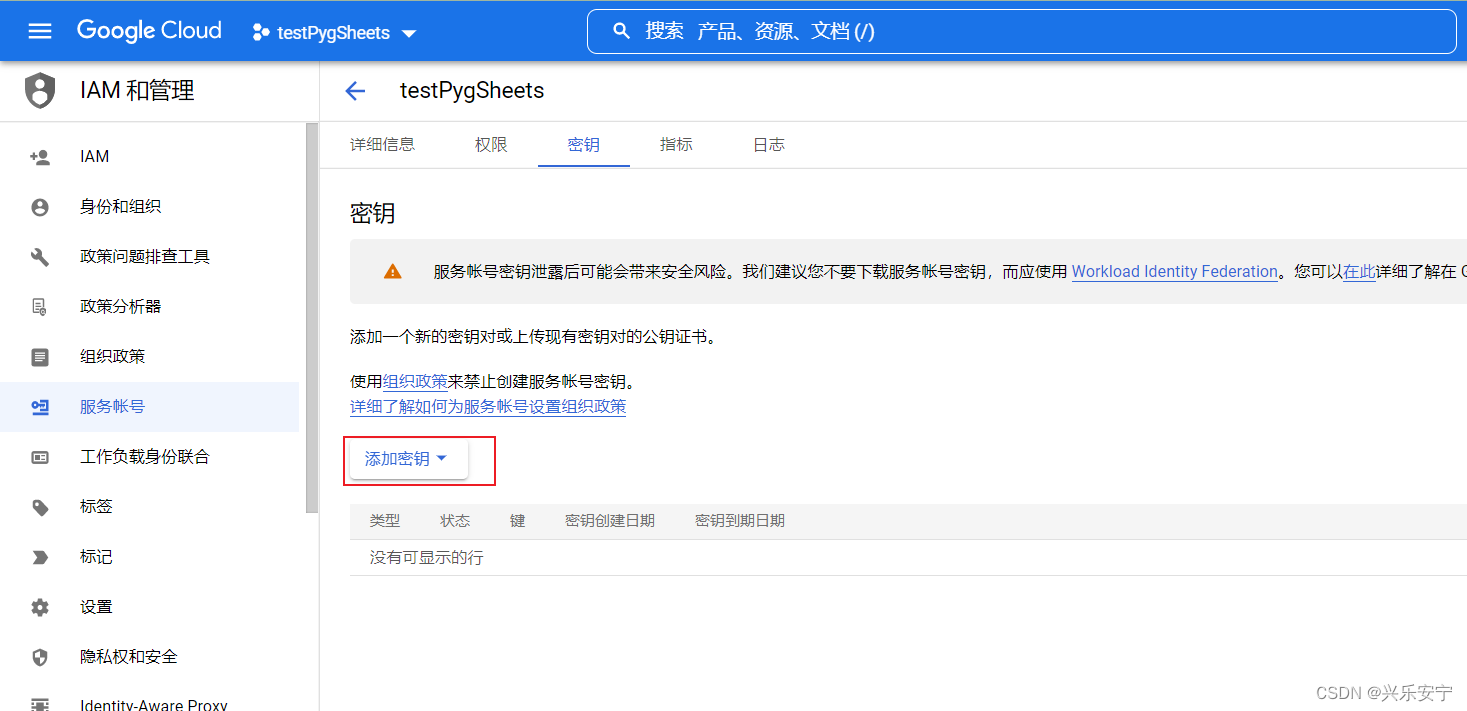
Task: Click the project hexagon icon beside testPygSheets
Action: pyautogui.click(x=260, y=32)
